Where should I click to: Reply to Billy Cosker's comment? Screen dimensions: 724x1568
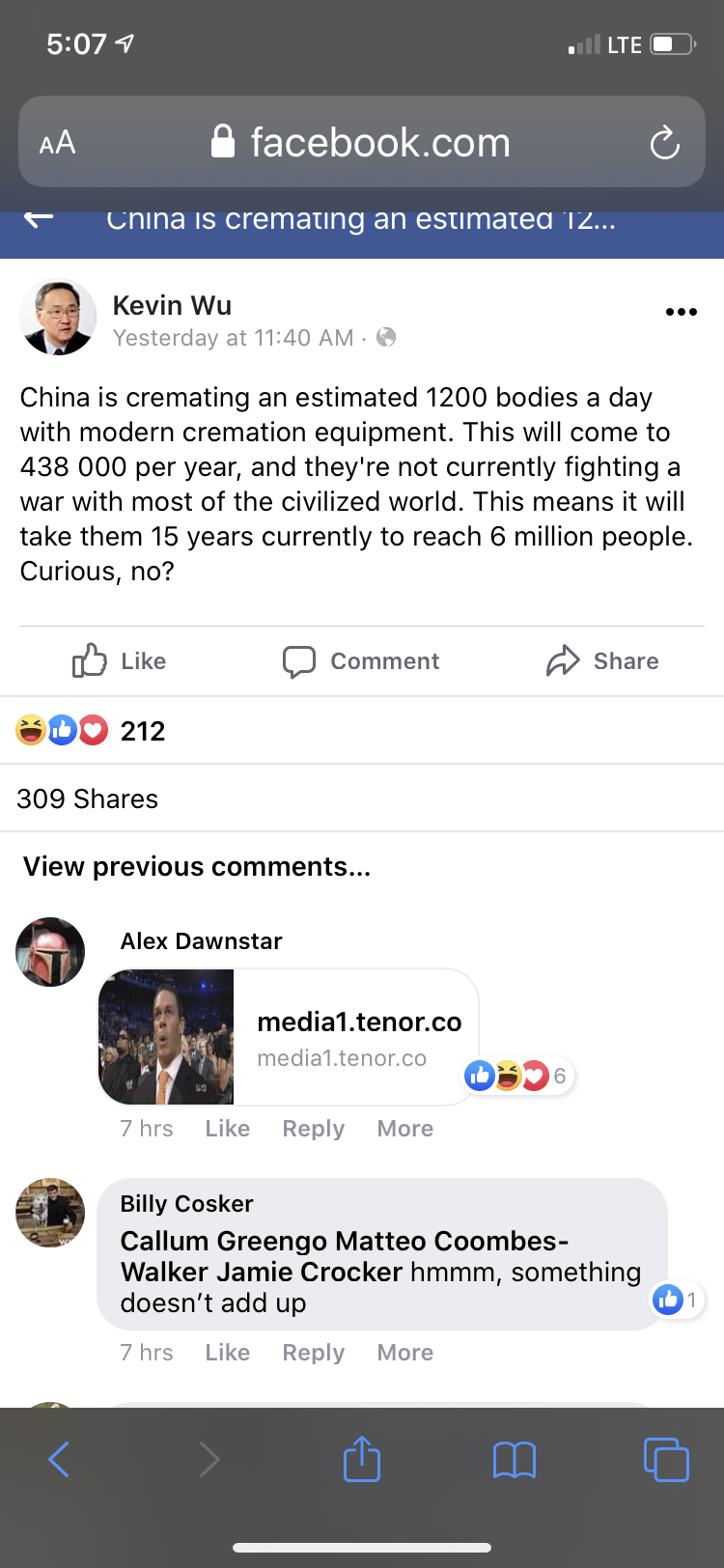(313, 1353)
